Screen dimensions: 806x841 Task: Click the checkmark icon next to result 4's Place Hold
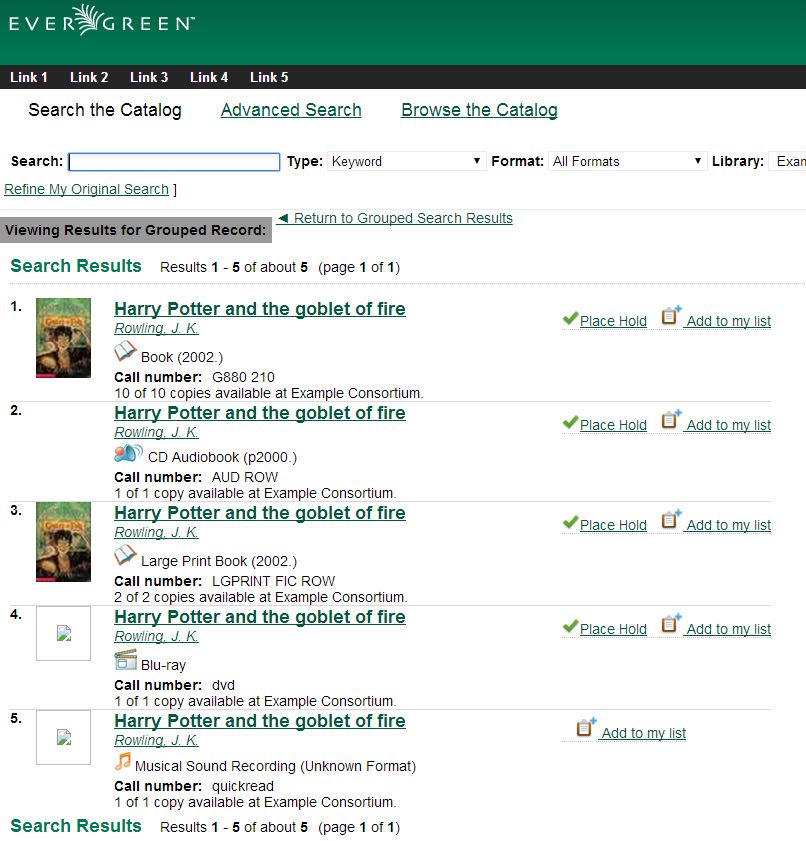[570, 625]
